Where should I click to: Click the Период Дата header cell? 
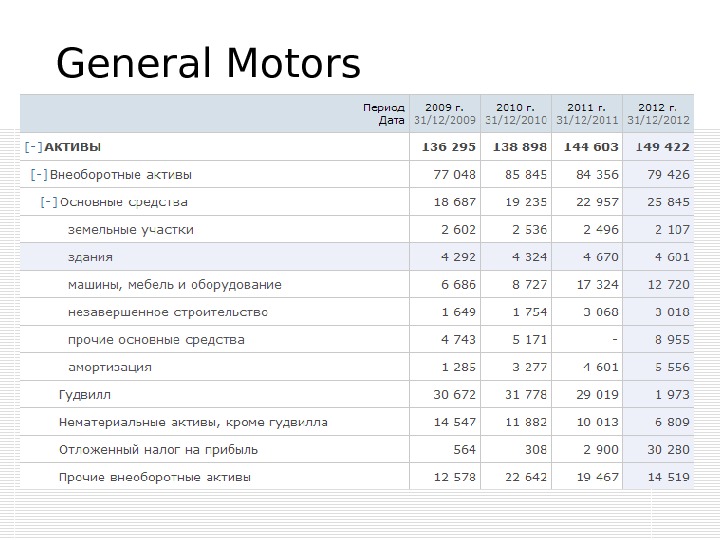tap(384, 113)
